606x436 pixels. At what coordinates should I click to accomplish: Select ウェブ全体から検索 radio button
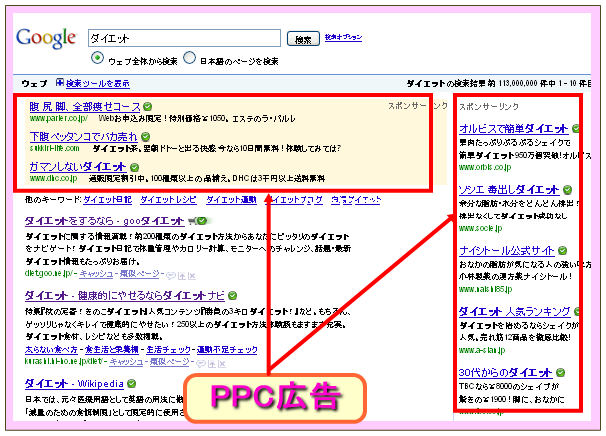[x=98, y=60]
